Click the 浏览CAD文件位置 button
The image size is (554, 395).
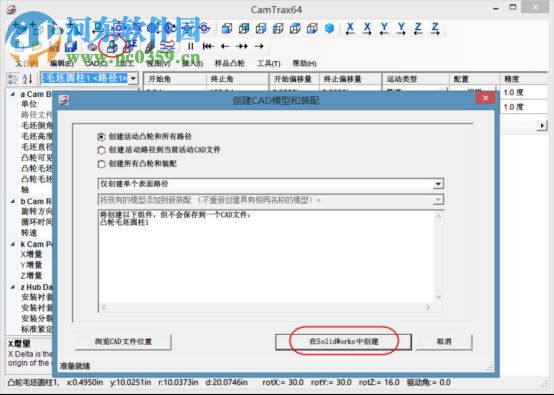(x=123, y=342)
